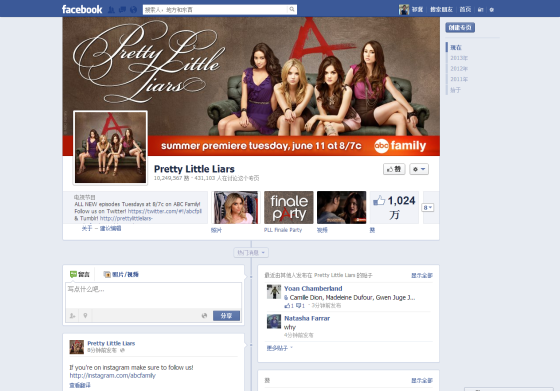Expand more apps dropdown labeled 8

click(x=428, y=207)
